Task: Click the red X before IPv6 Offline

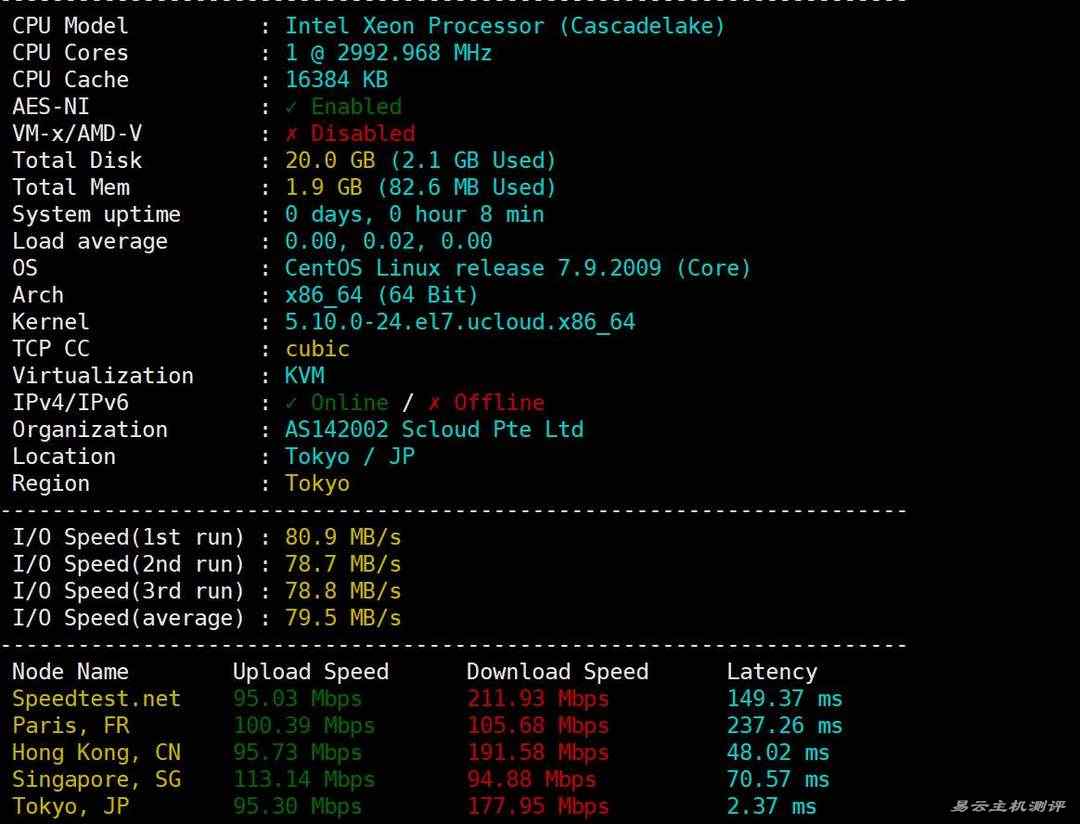Action: pyautogui.click(x=434, y=403)
